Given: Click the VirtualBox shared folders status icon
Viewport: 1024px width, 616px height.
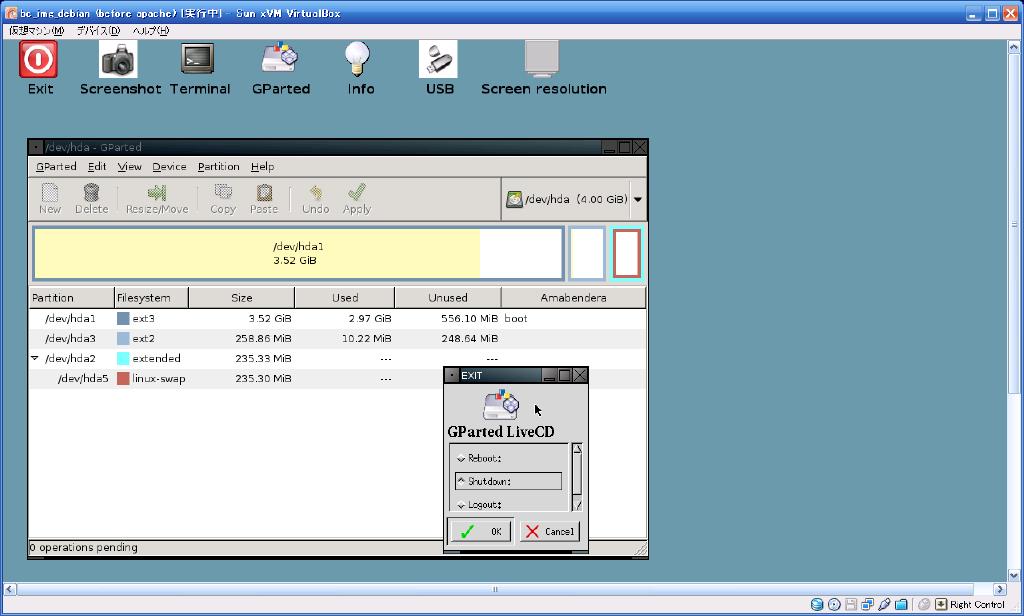Looking at the screenshot, I should coord(902,604).
